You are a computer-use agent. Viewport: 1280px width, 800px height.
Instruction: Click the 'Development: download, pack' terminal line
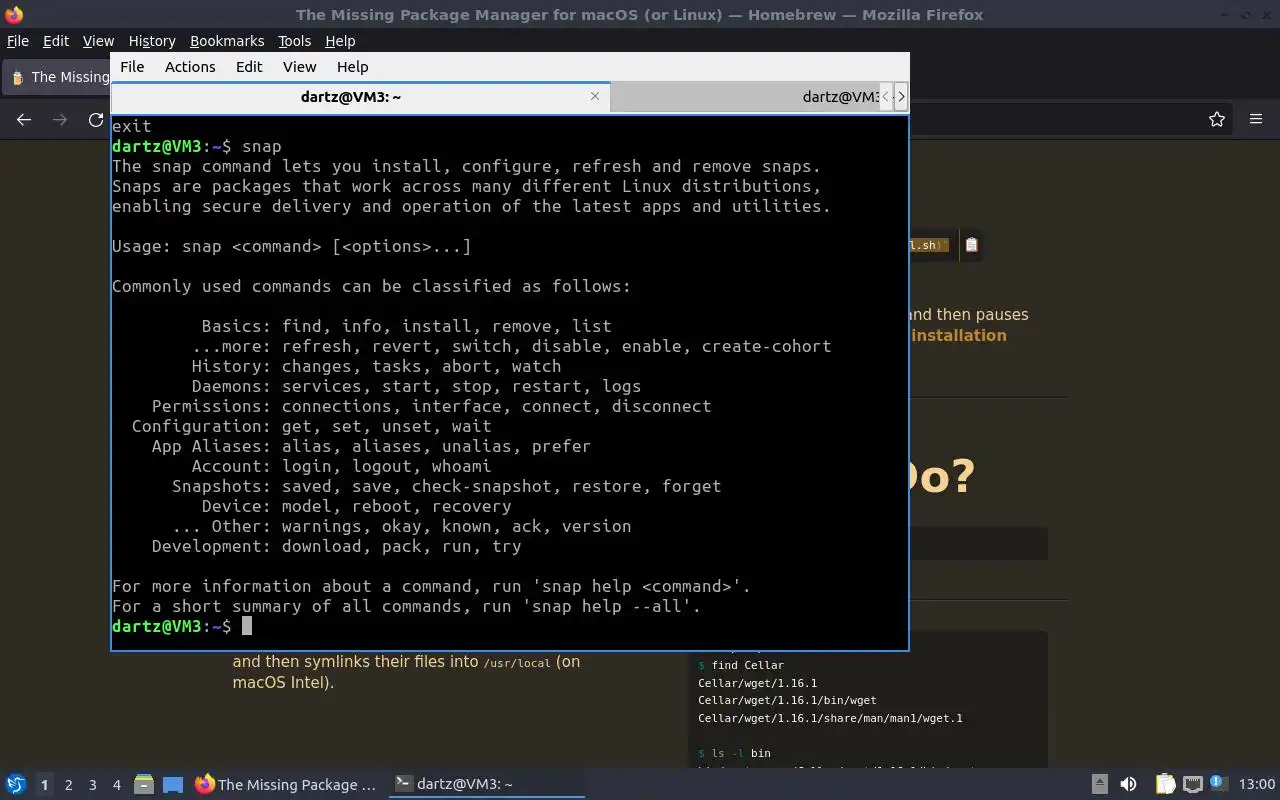click(x=336, y=546)
